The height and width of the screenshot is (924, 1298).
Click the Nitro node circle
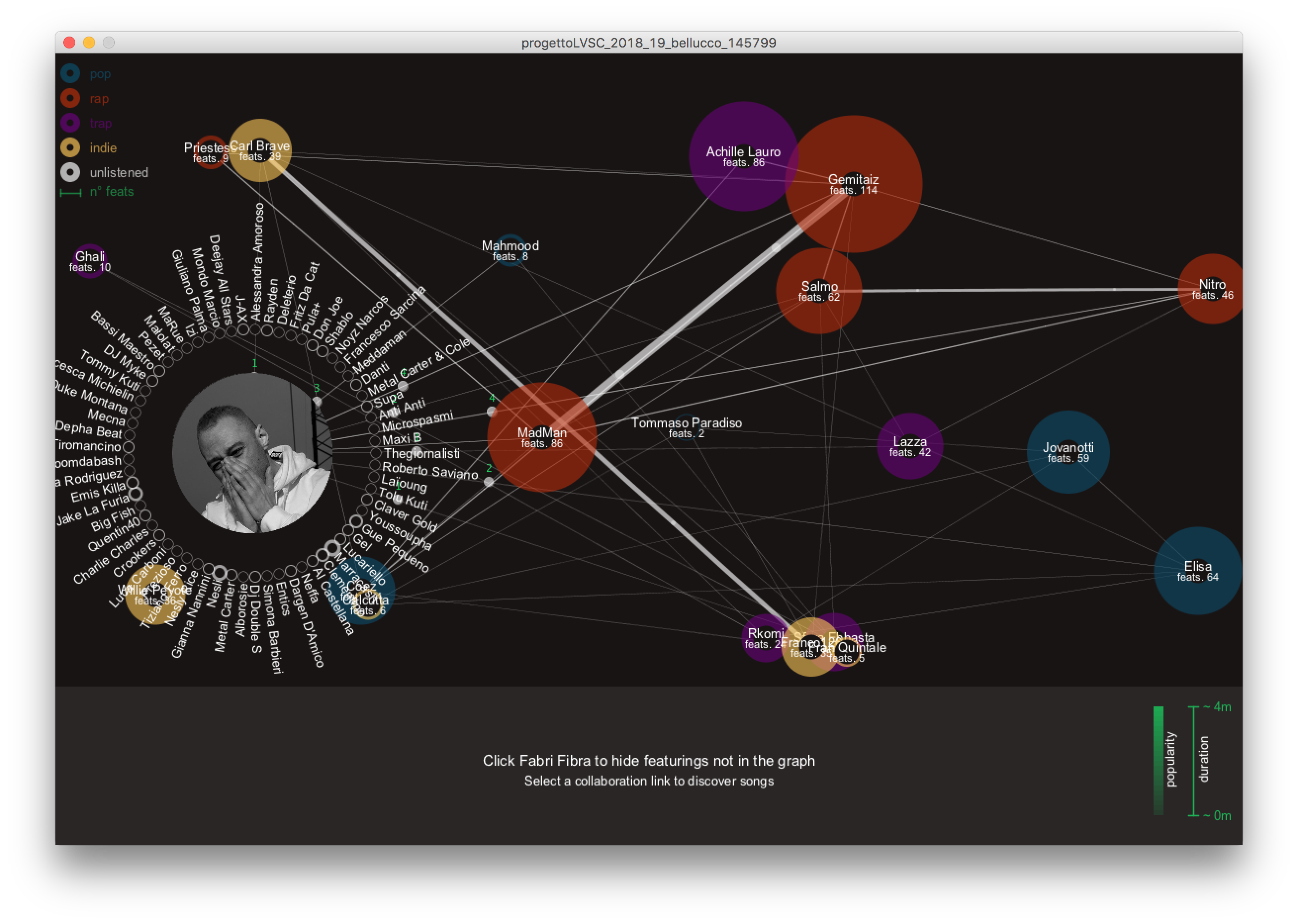click(1211, 289)
